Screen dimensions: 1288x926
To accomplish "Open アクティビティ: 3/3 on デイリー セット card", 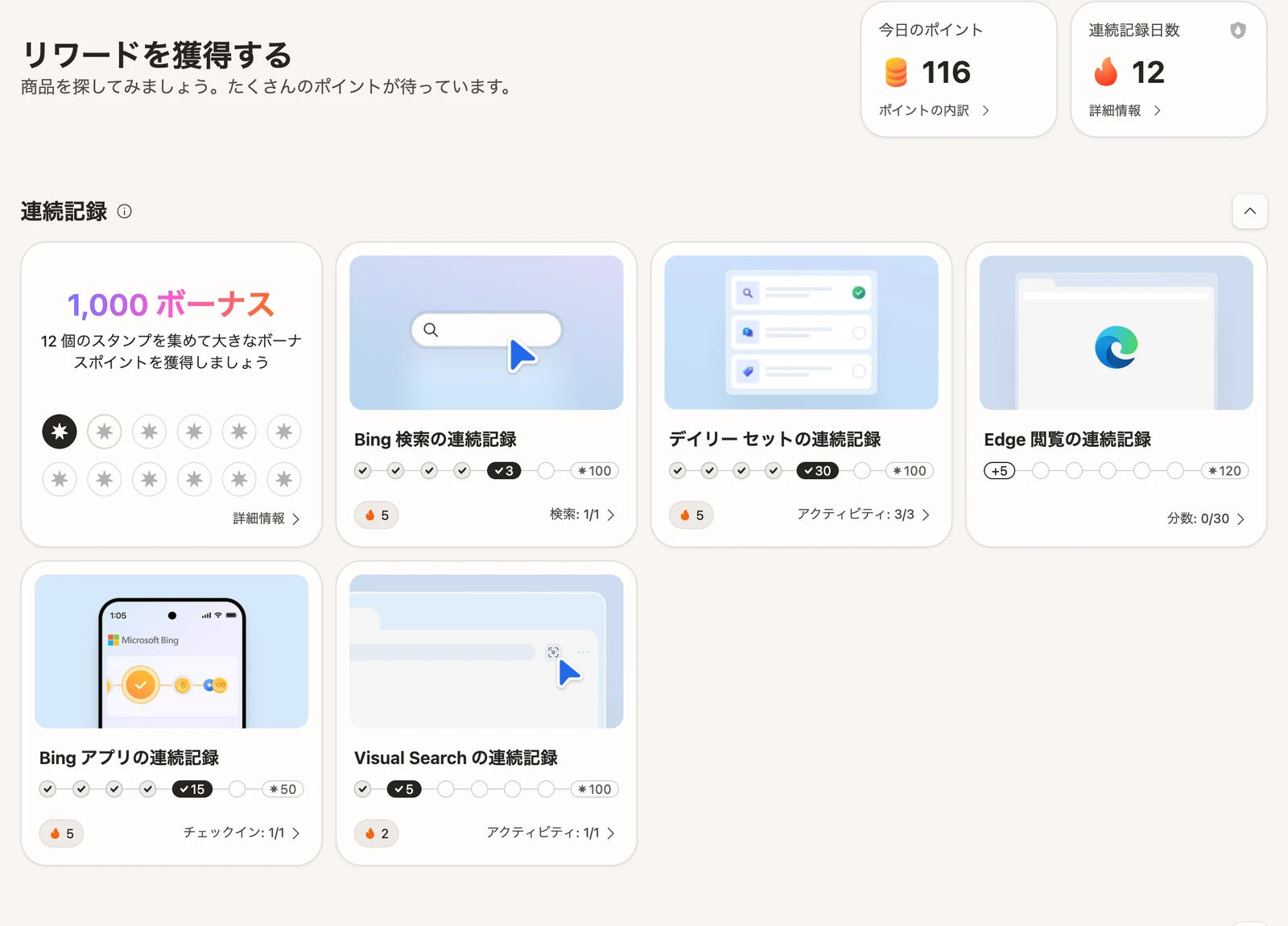I will [863, 515].
